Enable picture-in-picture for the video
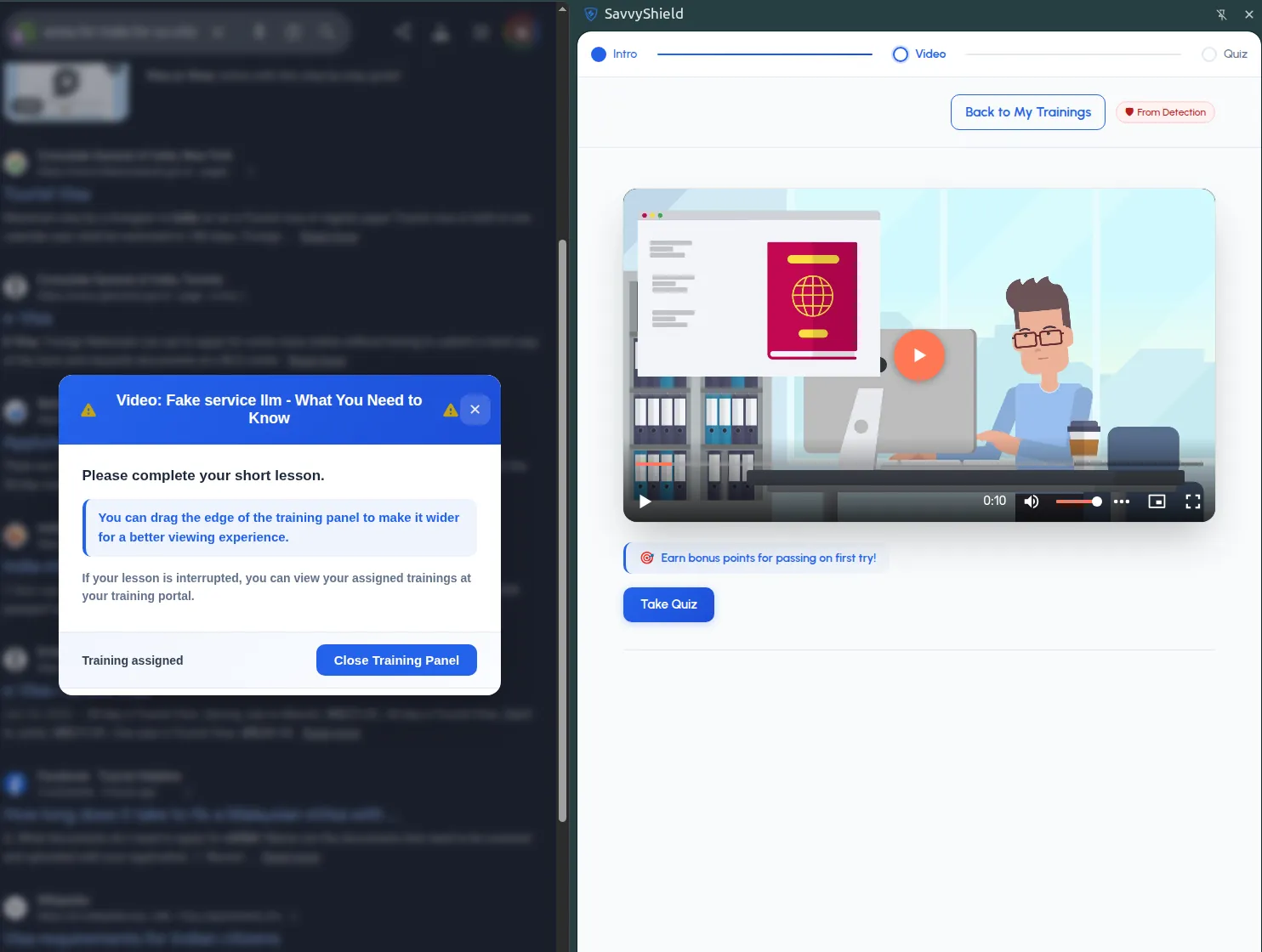This screenshot has height=952, width=1262. tap(1157, 501)
